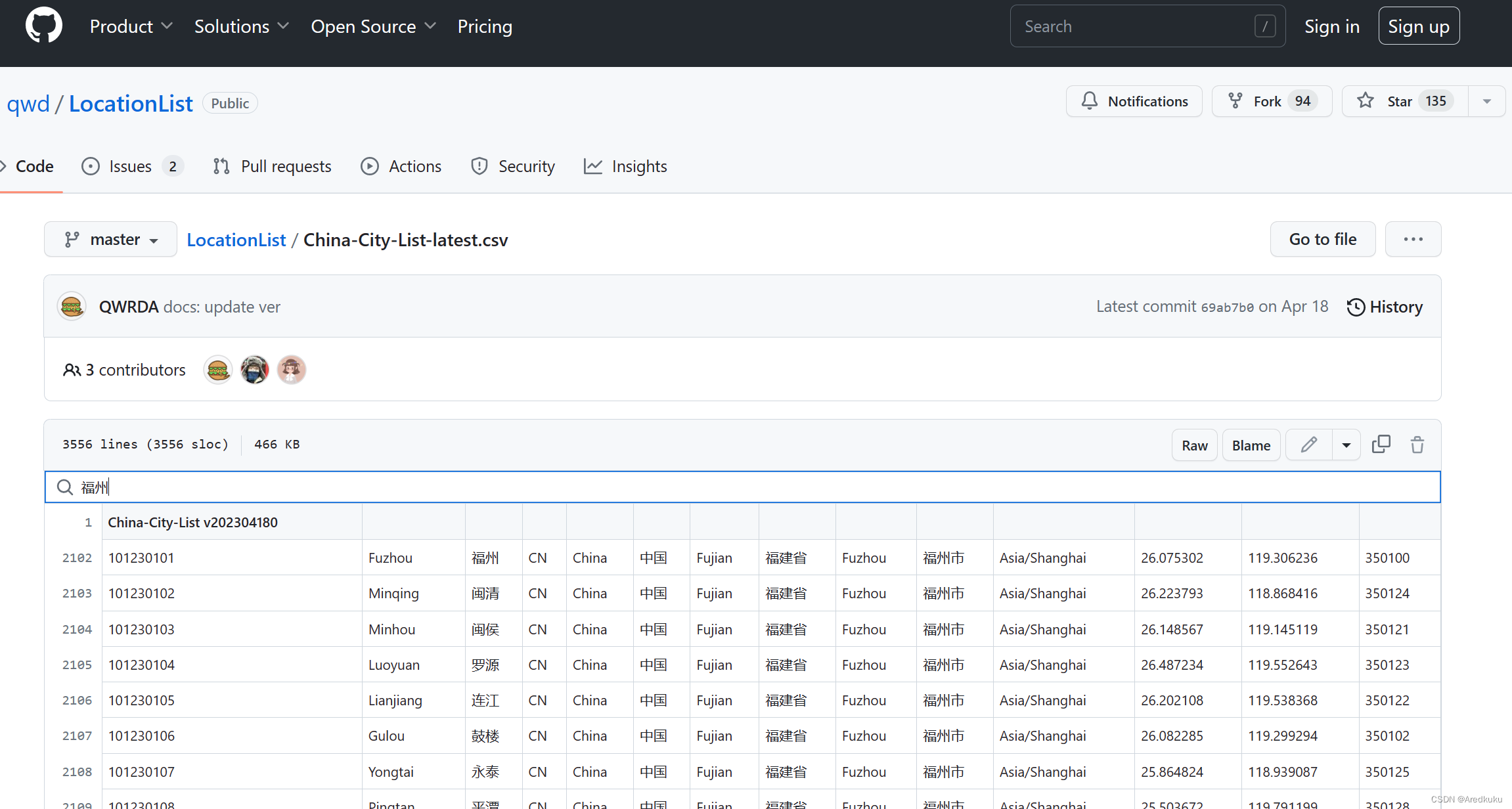Click the Blame button

[1251, 445]
